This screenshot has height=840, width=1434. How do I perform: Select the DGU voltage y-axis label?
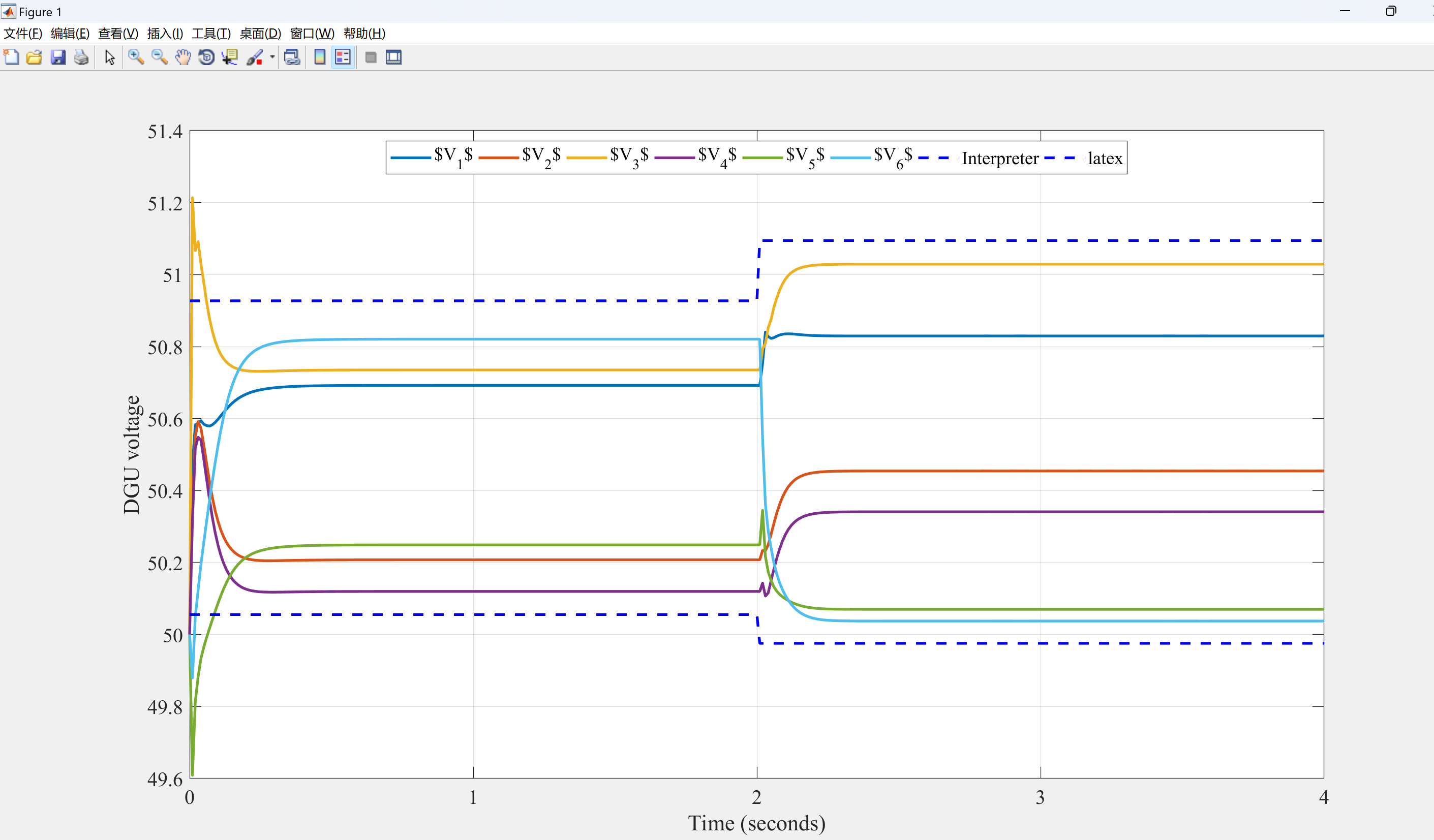point(132,454)
